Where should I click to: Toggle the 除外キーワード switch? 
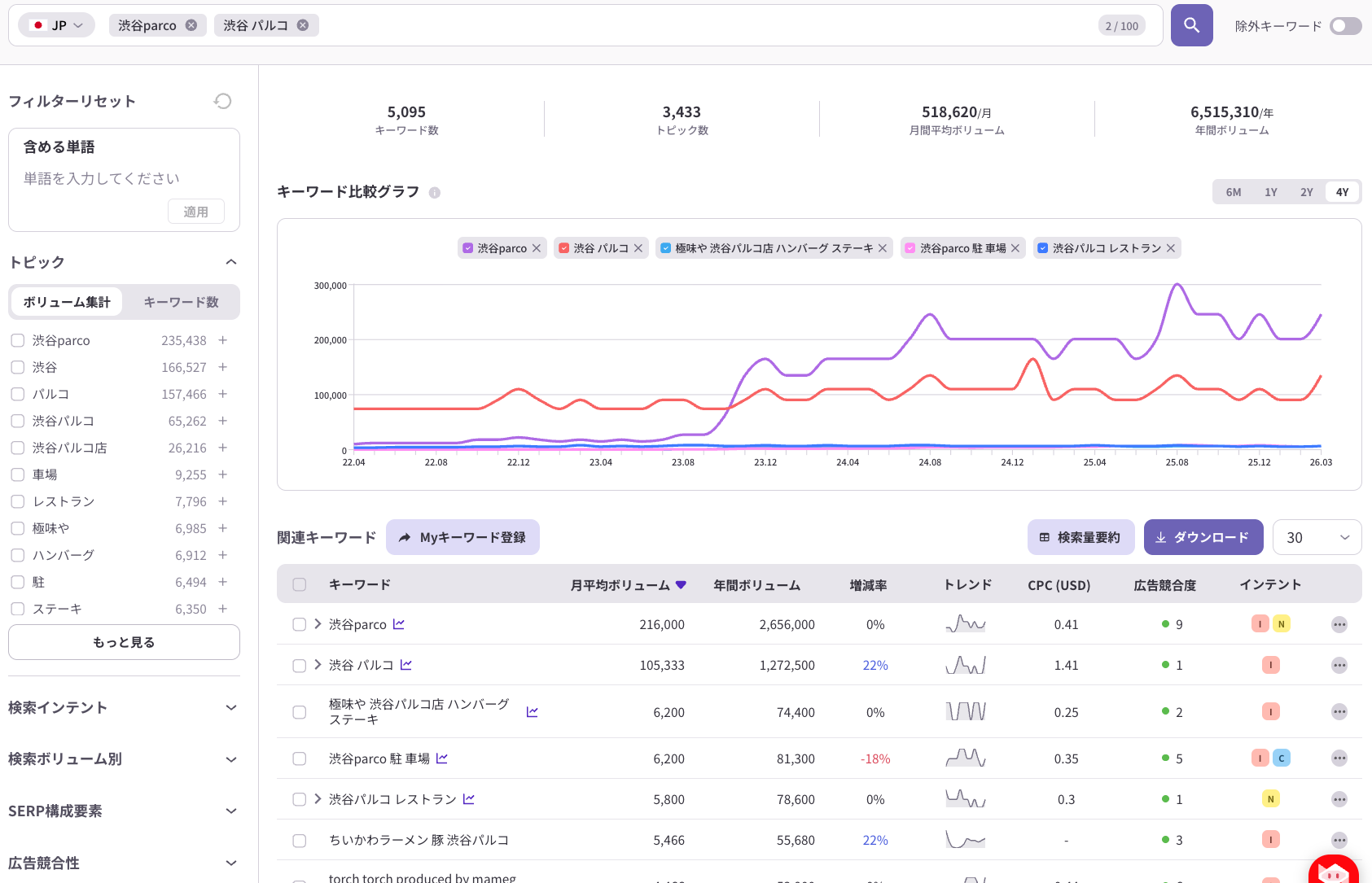(1346, 26)
